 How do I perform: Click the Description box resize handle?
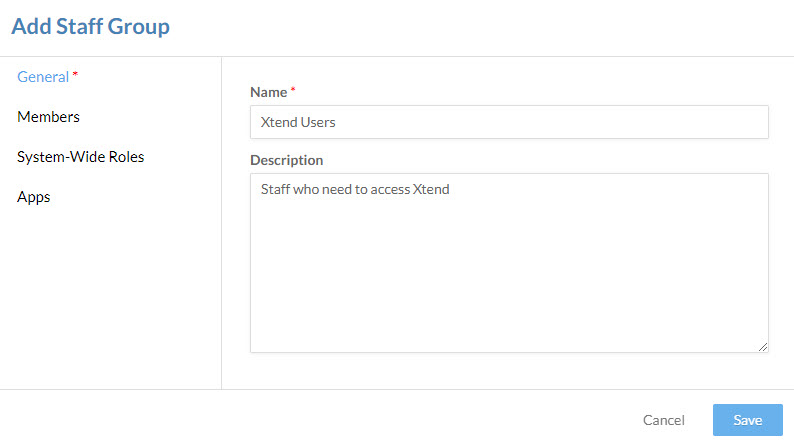tap(763, 347)
